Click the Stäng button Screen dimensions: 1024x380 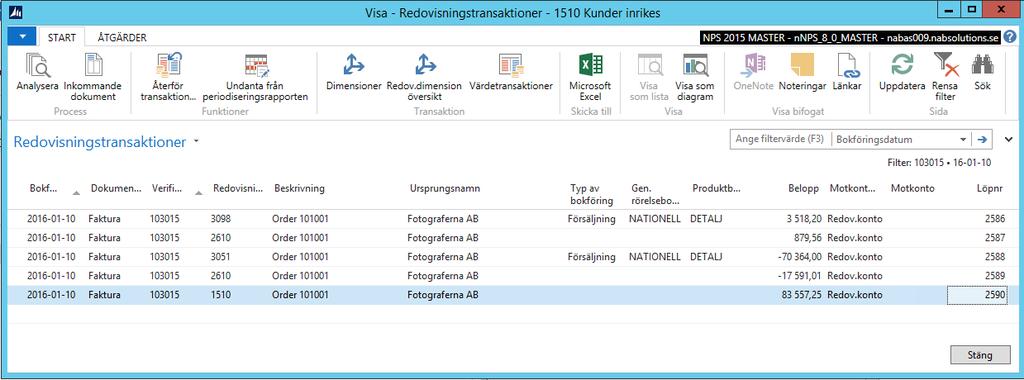pyautogui.click(x=980, y=355)
